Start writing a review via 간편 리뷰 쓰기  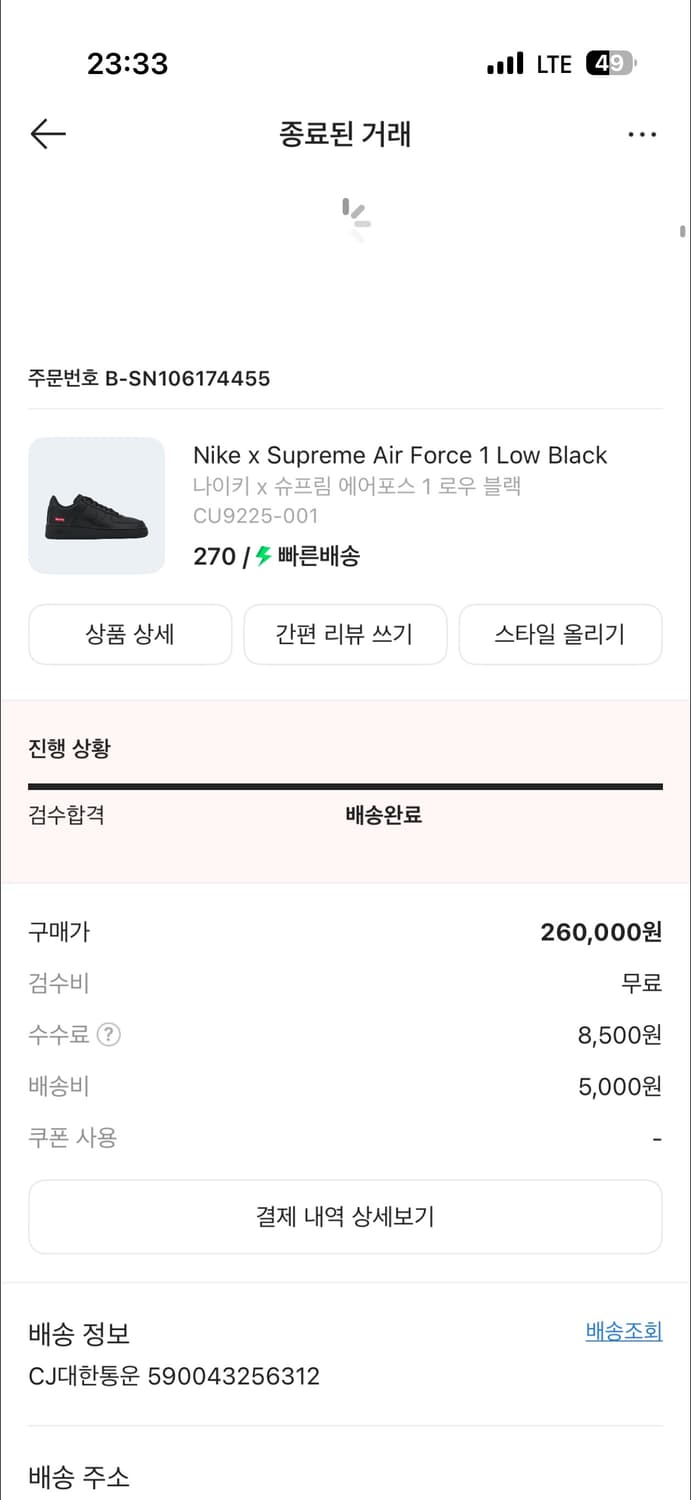pos(345,634)
